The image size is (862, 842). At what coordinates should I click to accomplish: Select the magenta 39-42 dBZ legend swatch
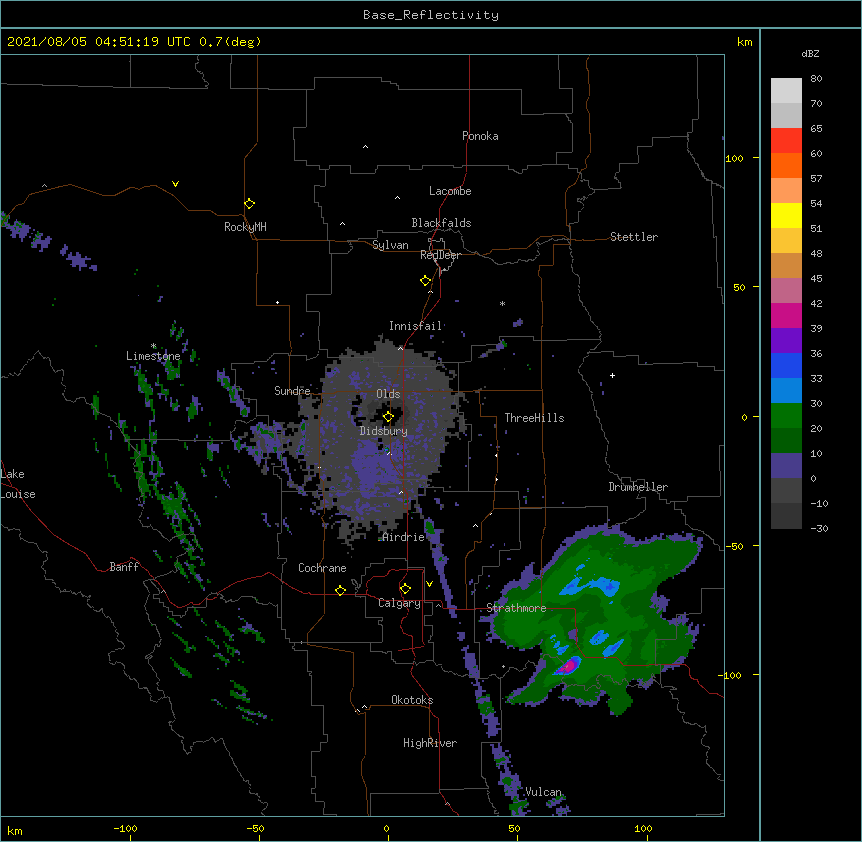[x=786, y=315]
